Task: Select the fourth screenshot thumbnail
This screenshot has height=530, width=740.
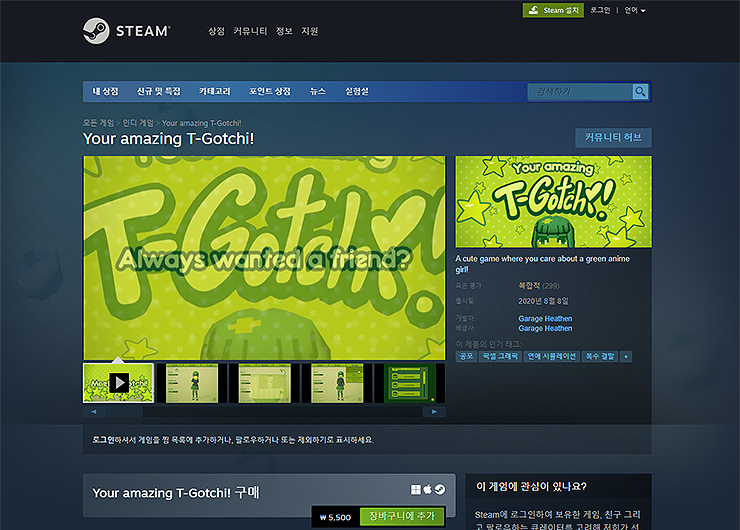Action: 337,383
